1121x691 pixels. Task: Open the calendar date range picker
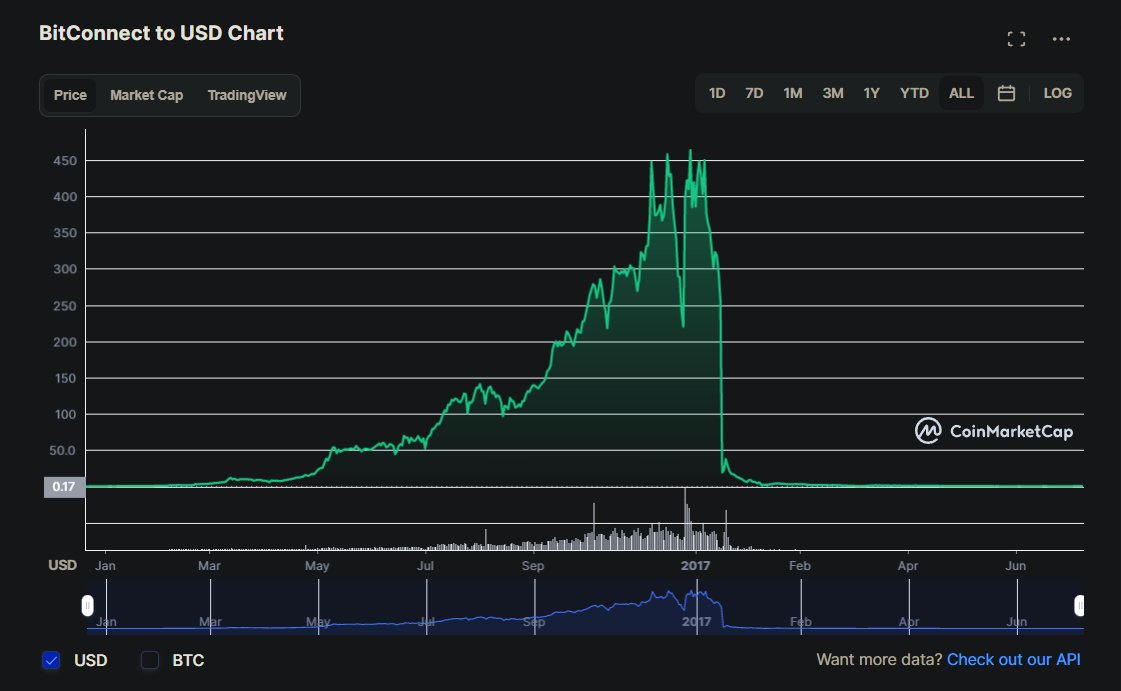click(x=1006, y=94)
